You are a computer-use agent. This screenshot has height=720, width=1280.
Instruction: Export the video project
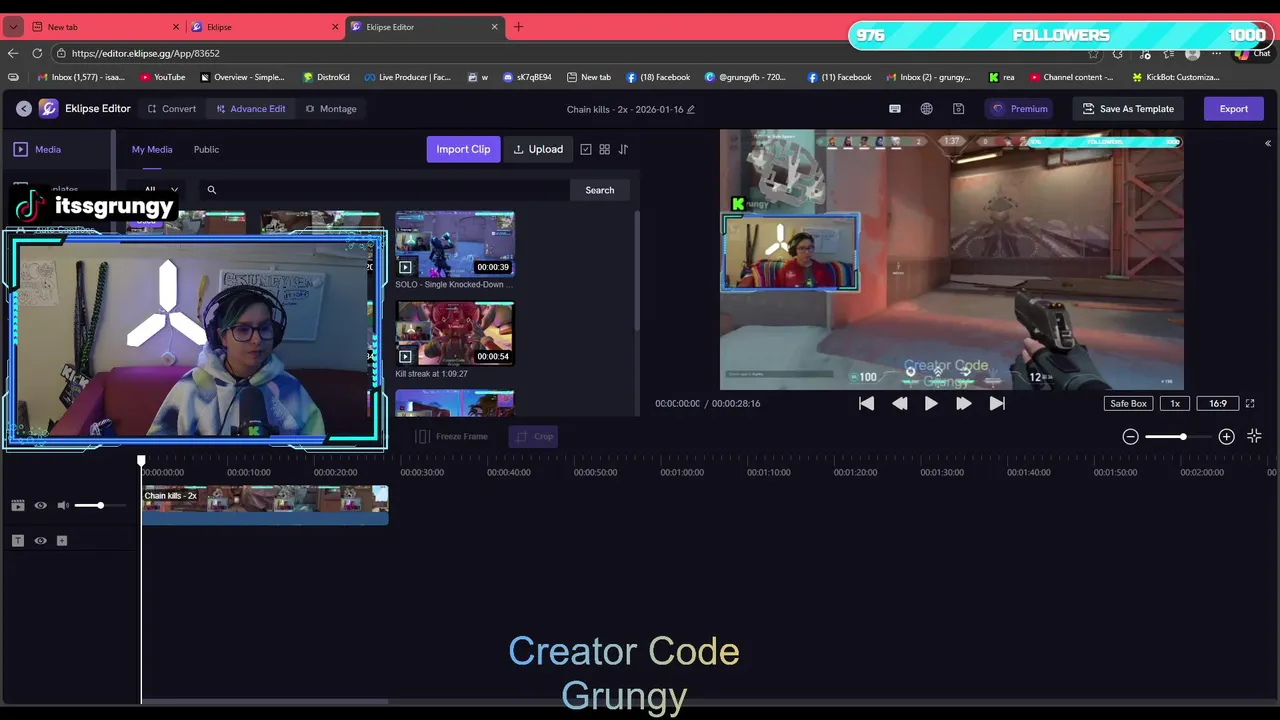[x=1233, y=109]
